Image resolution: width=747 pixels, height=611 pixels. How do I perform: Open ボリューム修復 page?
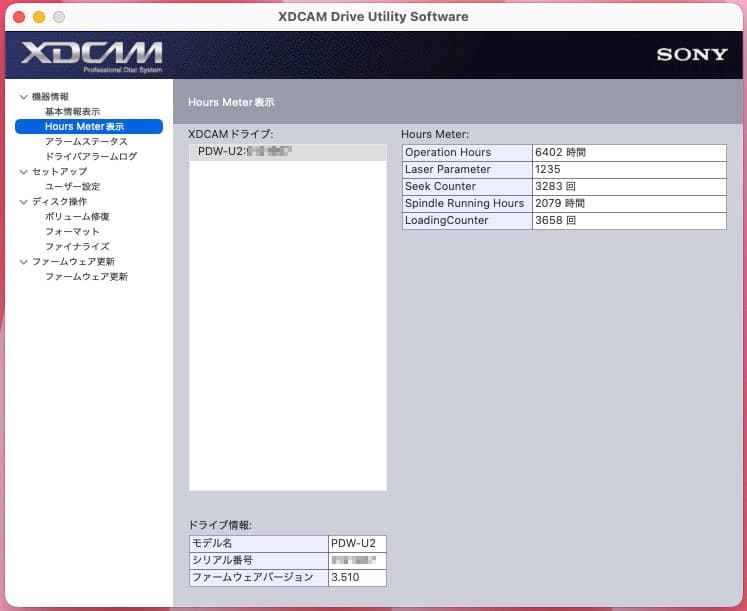click(x=77, y=216)
